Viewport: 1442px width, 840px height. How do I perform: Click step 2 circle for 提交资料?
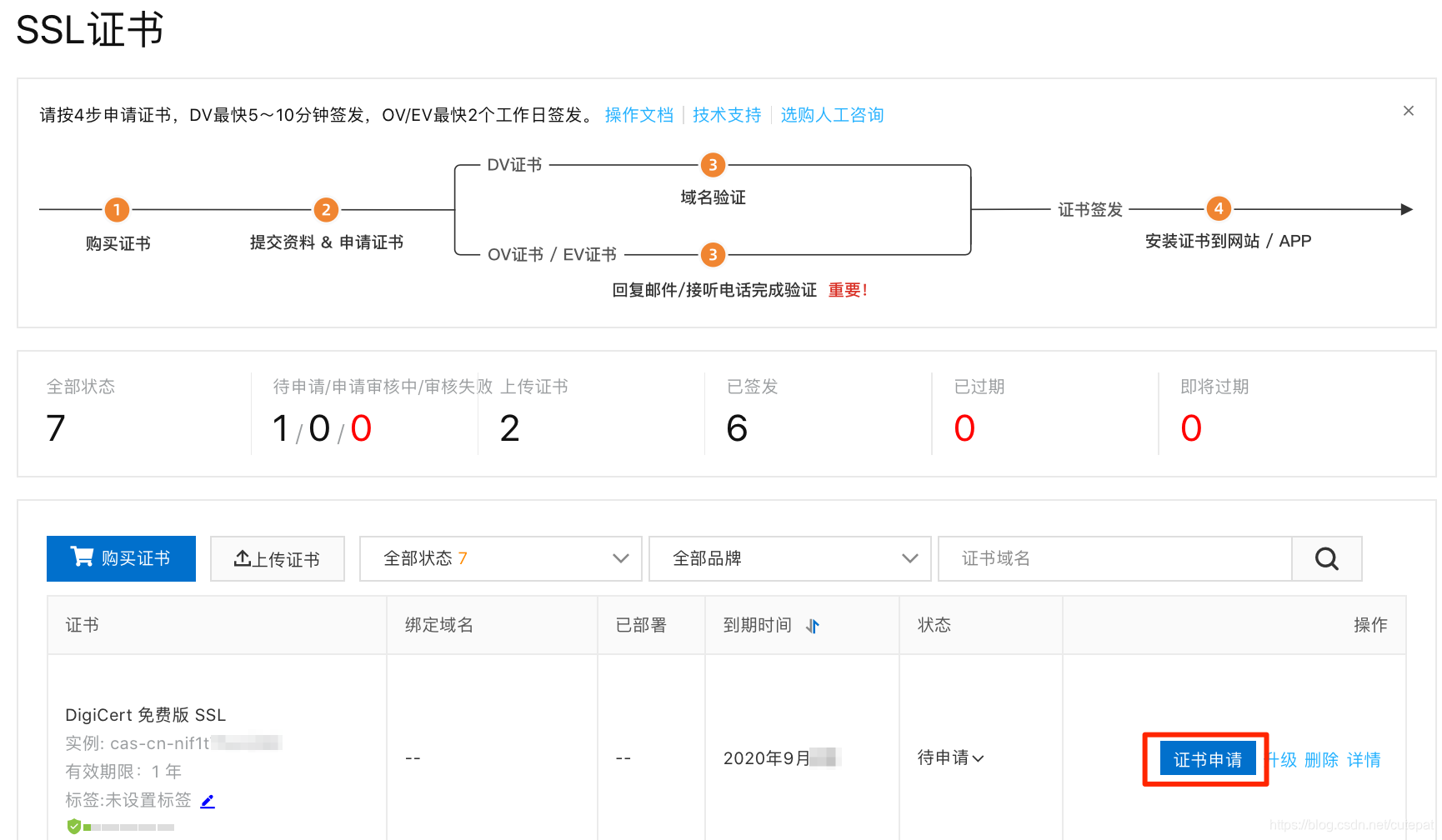tap(326, 209)
